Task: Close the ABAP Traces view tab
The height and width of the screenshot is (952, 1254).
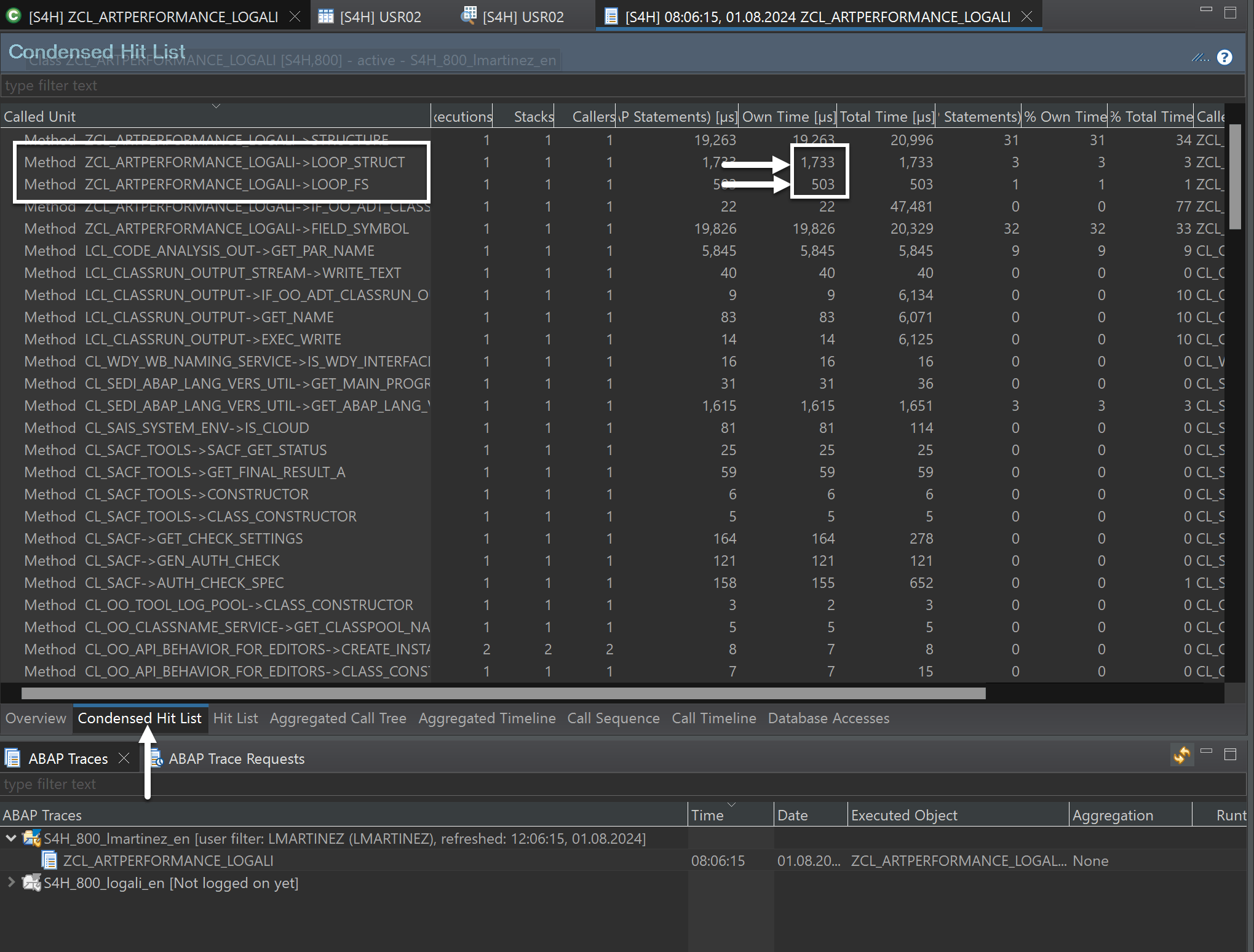Action: click(x=124, y=758)
